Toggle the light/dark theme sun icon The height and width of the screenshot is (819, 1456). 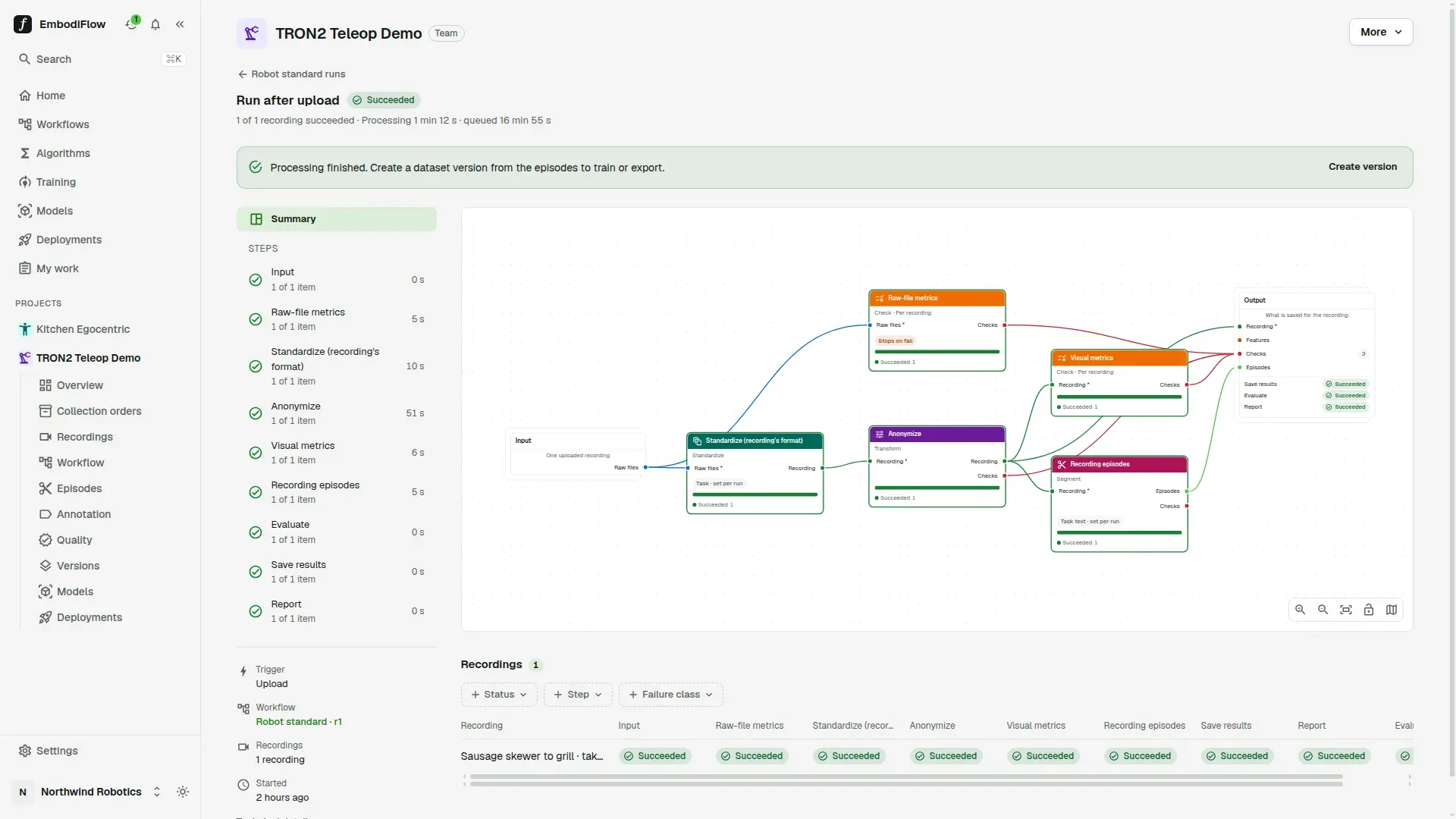click(x=183, y=792)
